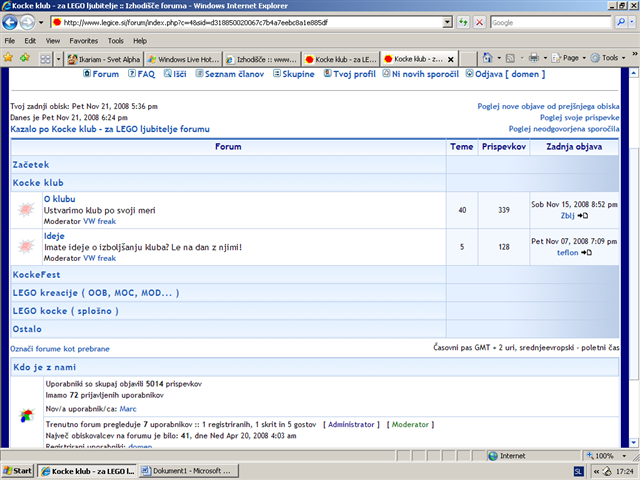Stop loading with the red X icon
Viewport: 640px width, 480px height.
point(480,22)
